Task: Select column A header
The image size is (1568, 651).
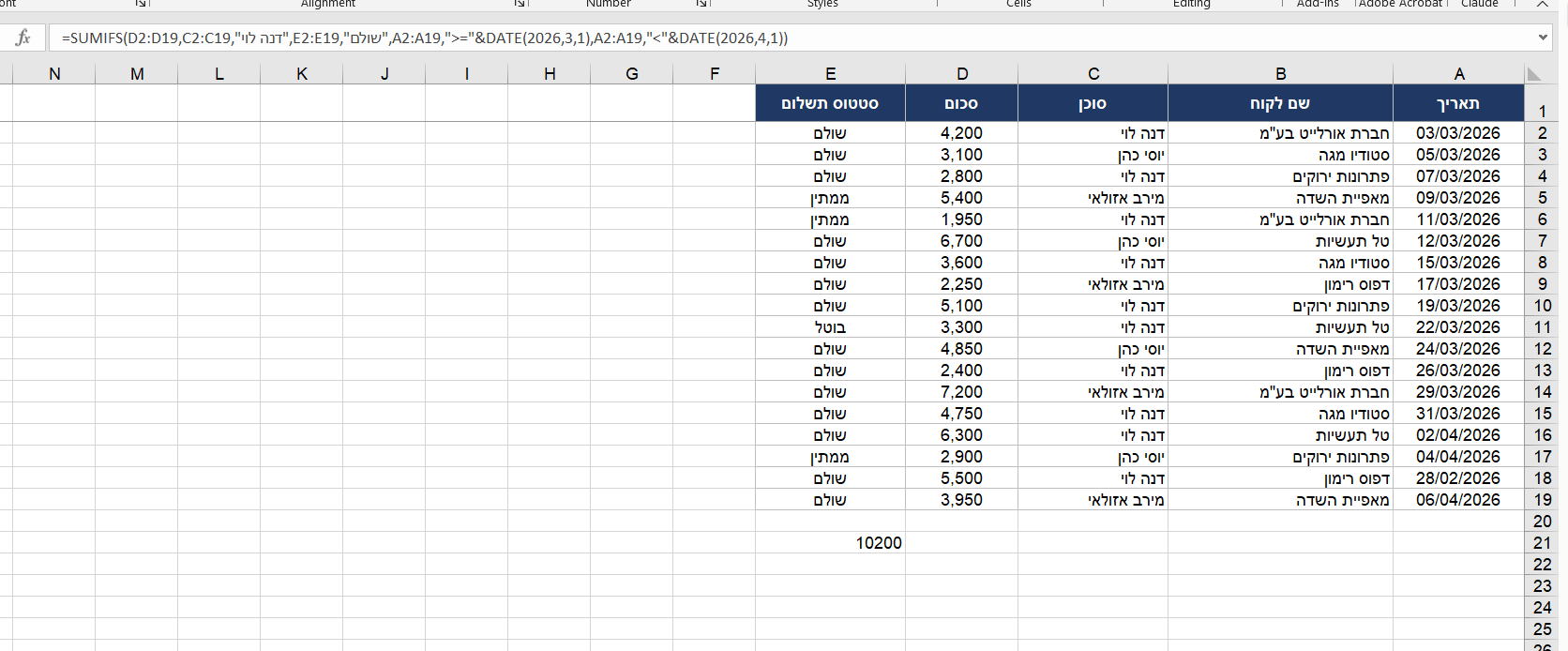Action: pos(1459,74)
